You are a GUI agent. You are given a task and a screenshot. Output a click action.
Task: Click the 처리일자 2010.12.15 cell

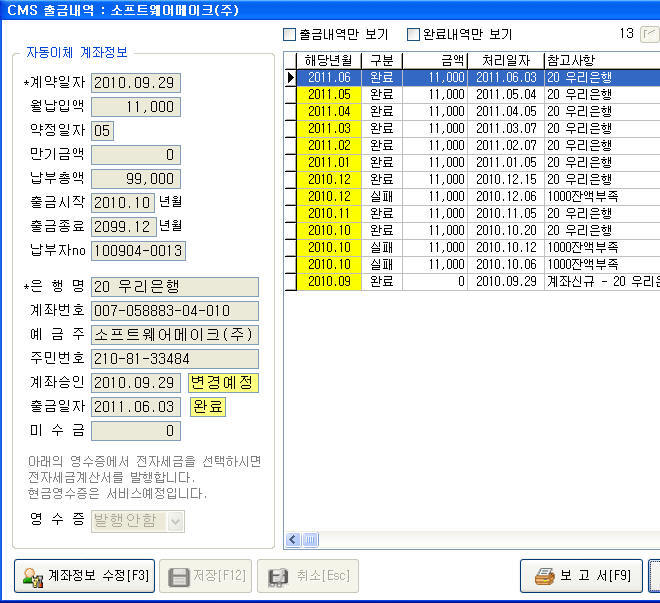(x=506, y=180)
